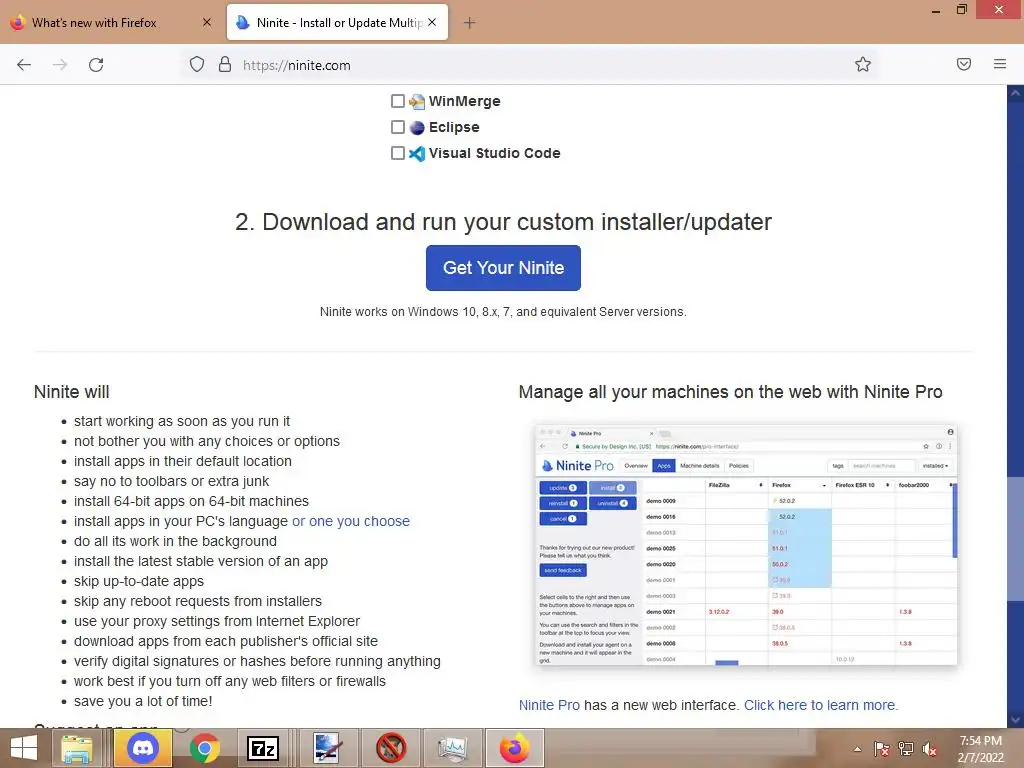Launch Google Chrome from taskbar
The image size is (1024, 768).
point(204,748)
